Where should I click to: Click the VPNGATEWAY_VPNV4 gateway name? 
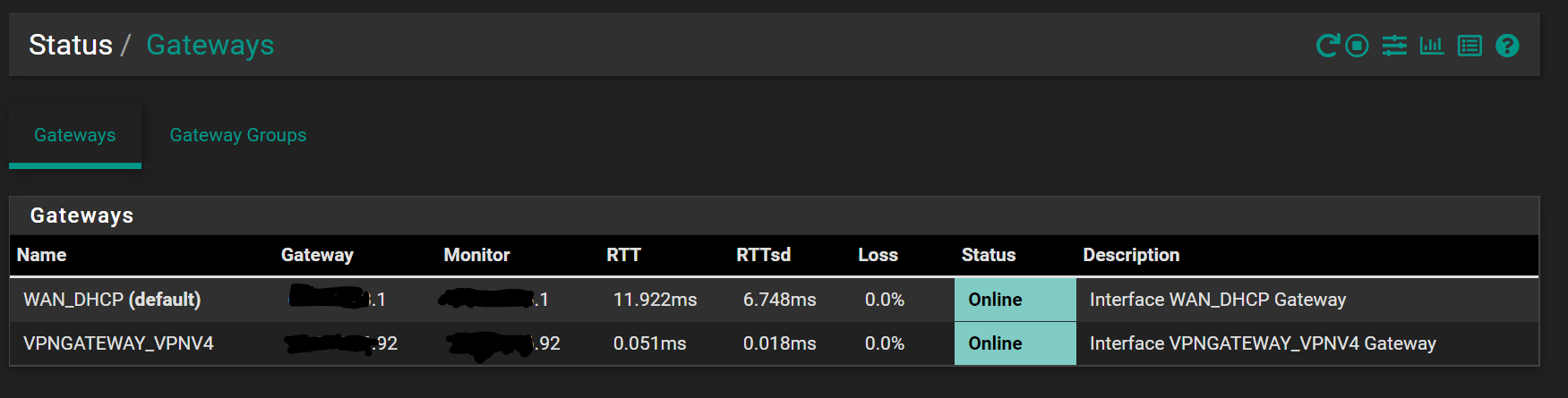[118, 343]
